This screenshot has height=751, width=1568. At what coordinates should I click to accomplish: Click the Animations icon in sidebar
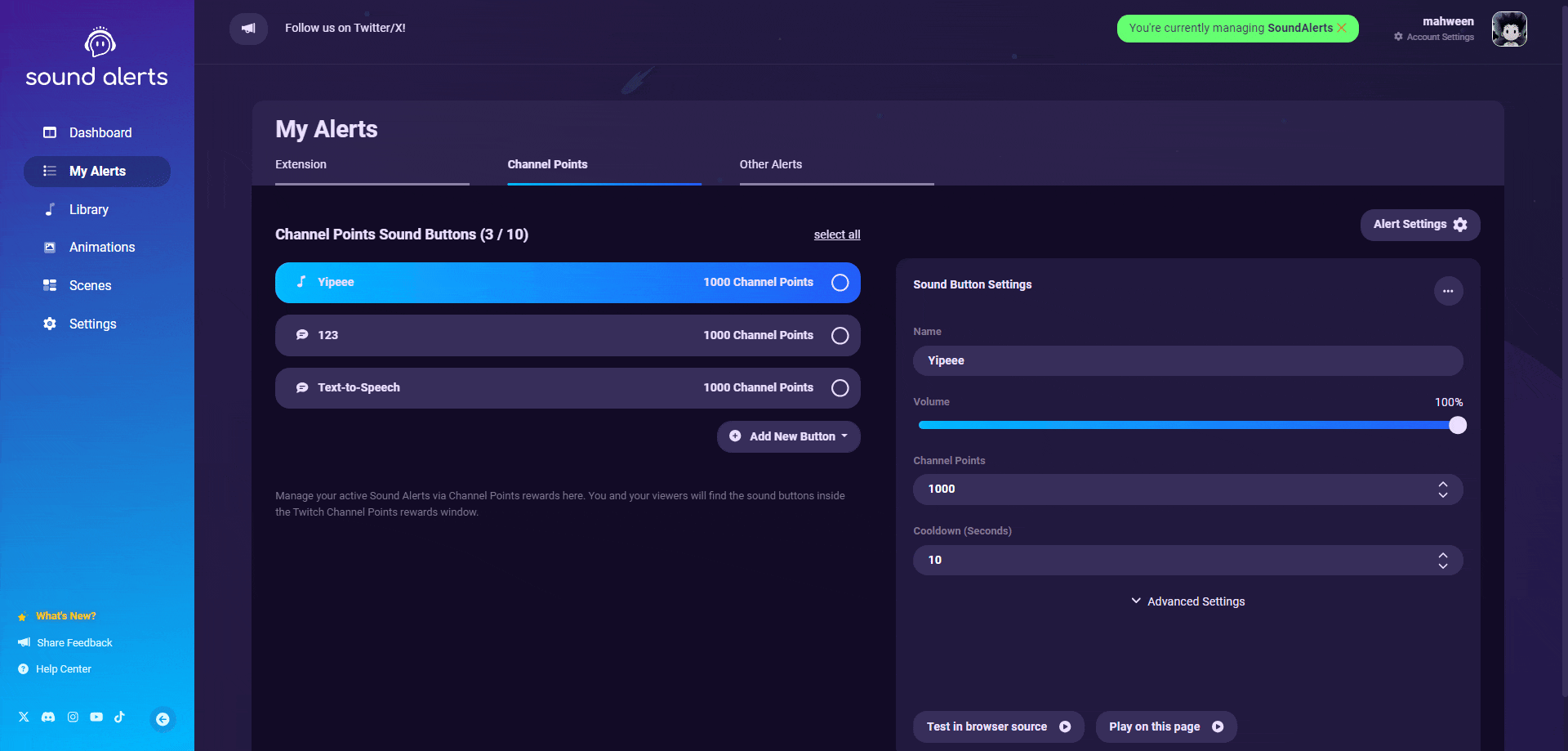pos(50,247)
